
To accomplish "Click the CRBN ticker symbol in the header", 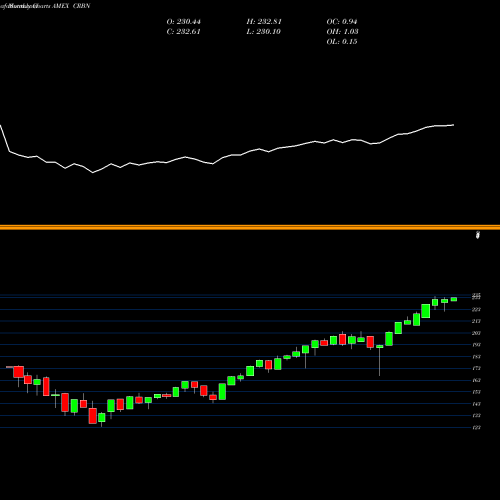I will click(81, 6).
